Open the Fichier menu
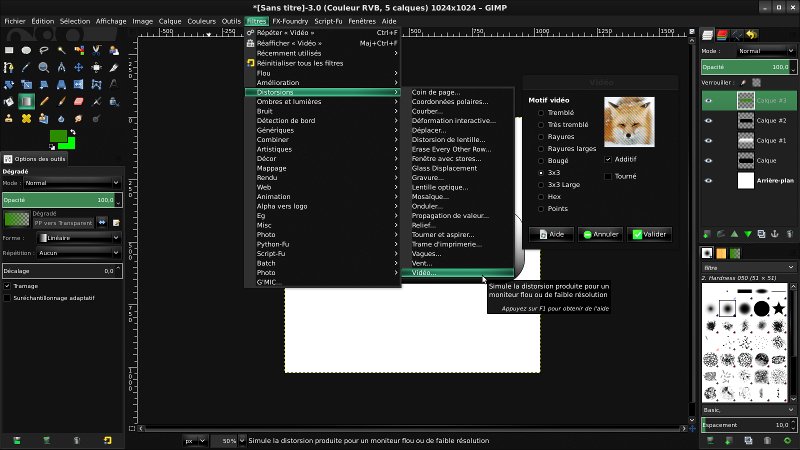 click(15, 21)
